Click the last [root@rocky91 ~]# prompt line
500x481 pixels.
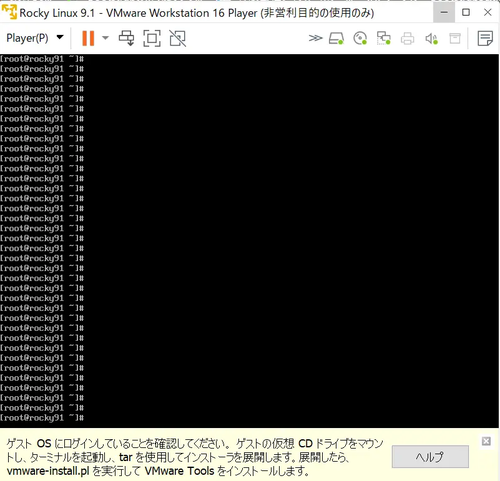pyautogui.click(x=42, y=418)
